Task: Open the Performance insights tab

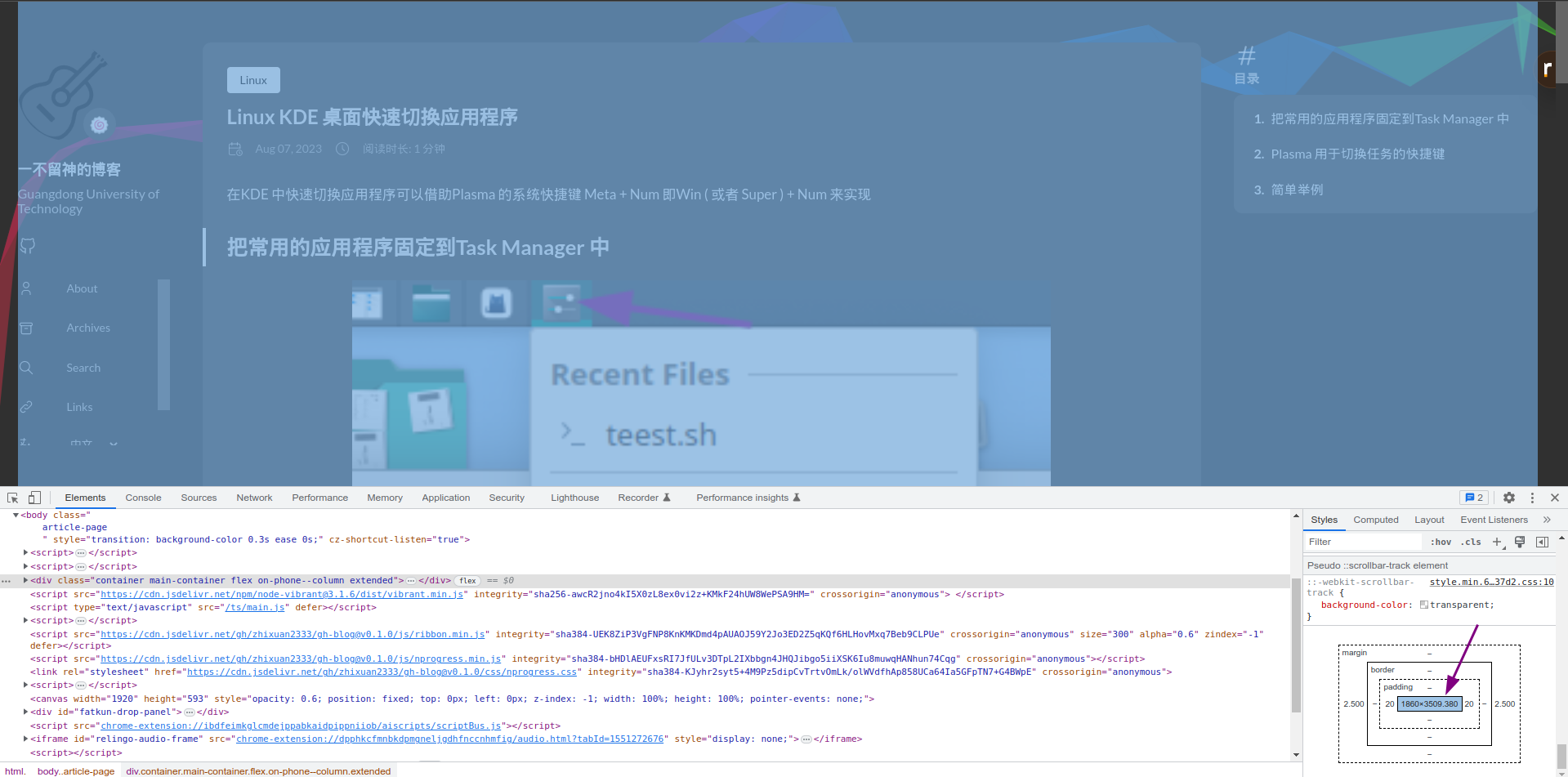Action: [748, 498]
